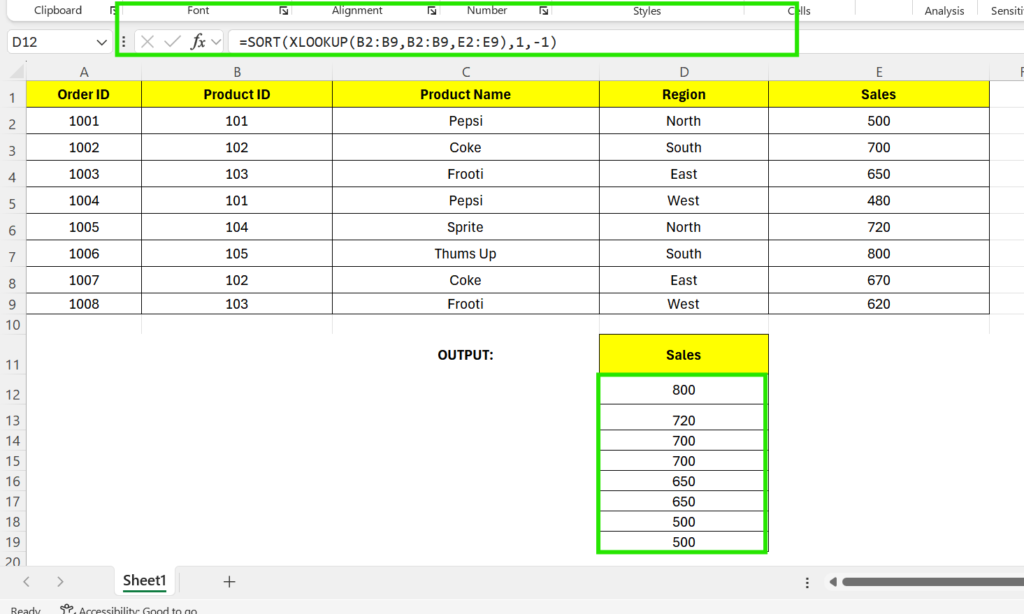Viewport: 1024px width, 614px height.
Task: Click the horizontal scrollbar left arrow
Action: point(833,581)
